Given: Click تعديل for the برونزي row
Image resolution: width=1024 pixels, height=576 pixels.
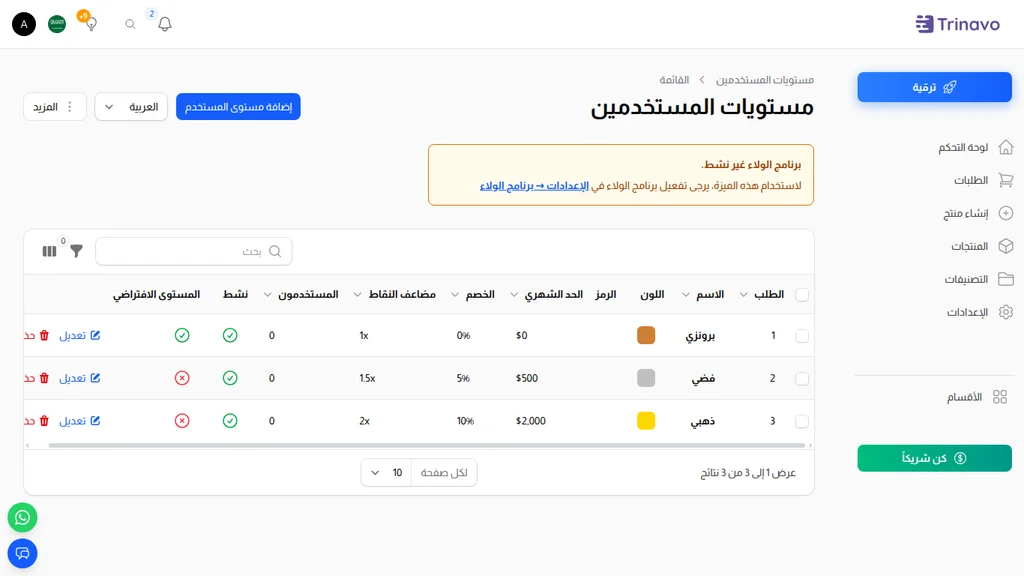Looking at the screenshot, I should 78,335.
